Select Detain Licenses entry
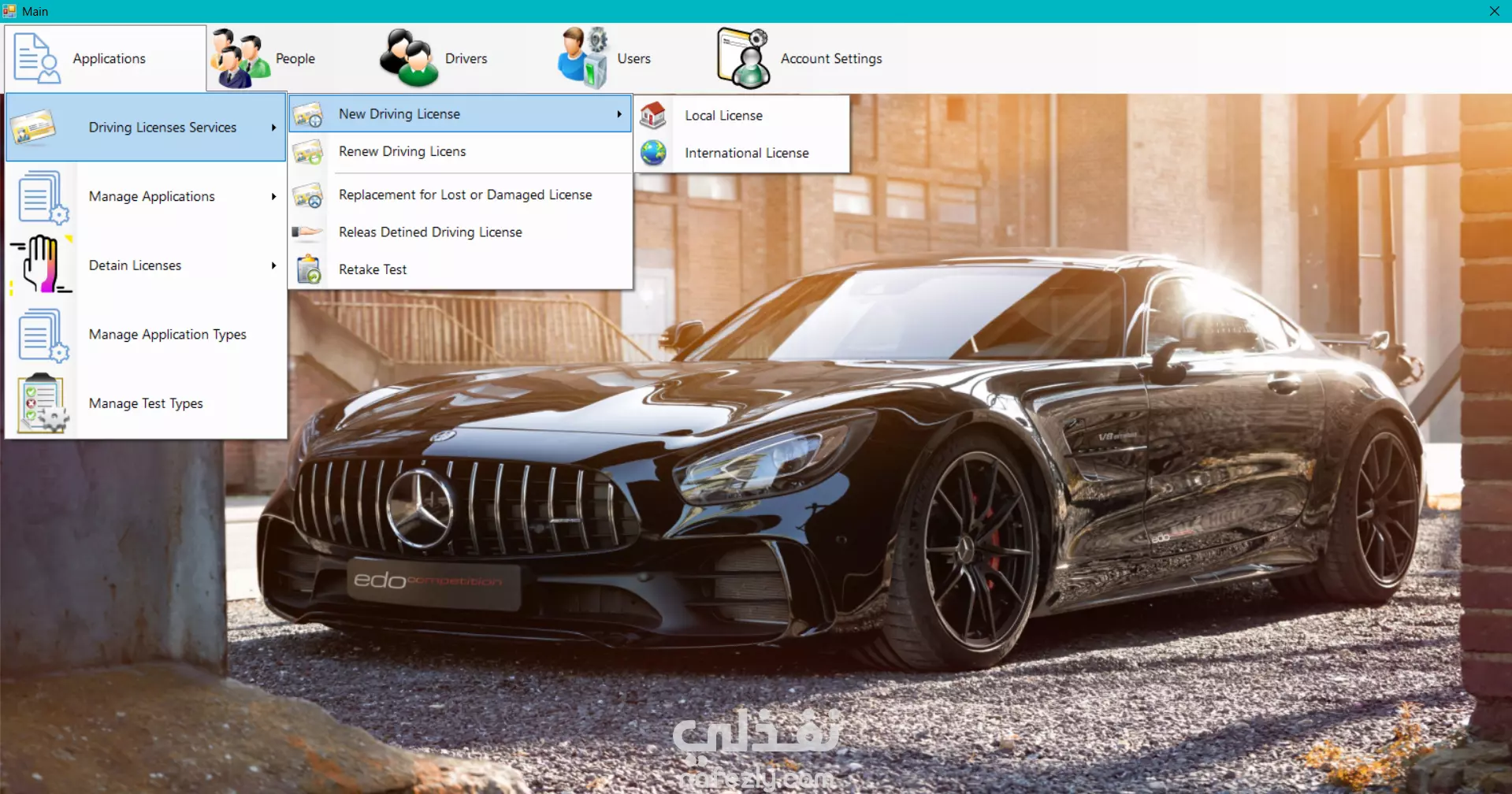Screen dimensions: 1512x794 (x=146, y=265)
